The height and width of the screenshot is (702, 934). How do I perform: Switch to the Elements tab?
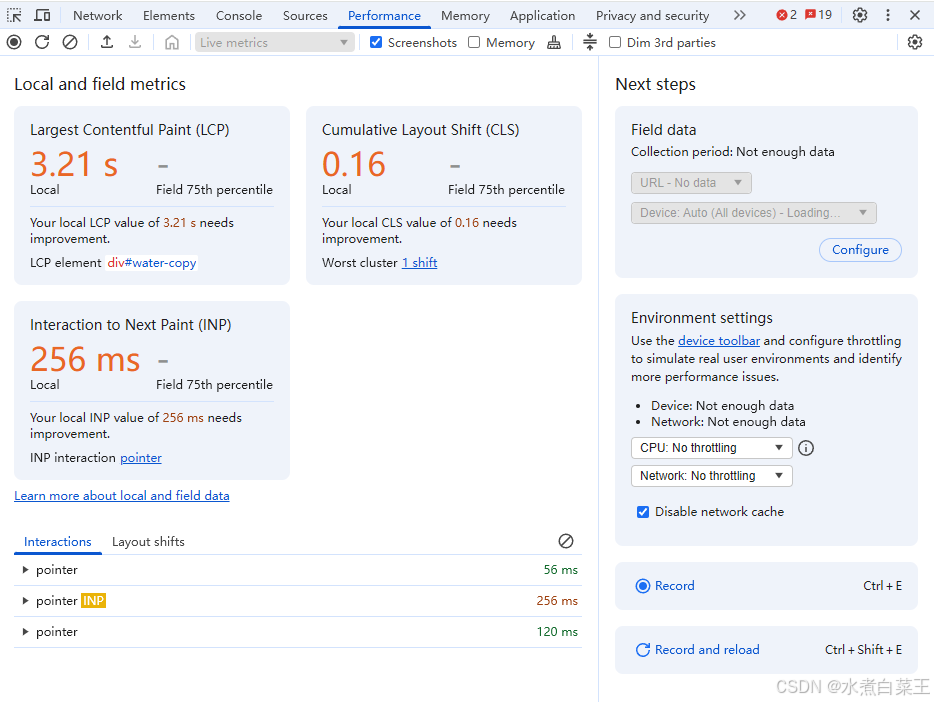pyautogui.click(x=169, y=15)
